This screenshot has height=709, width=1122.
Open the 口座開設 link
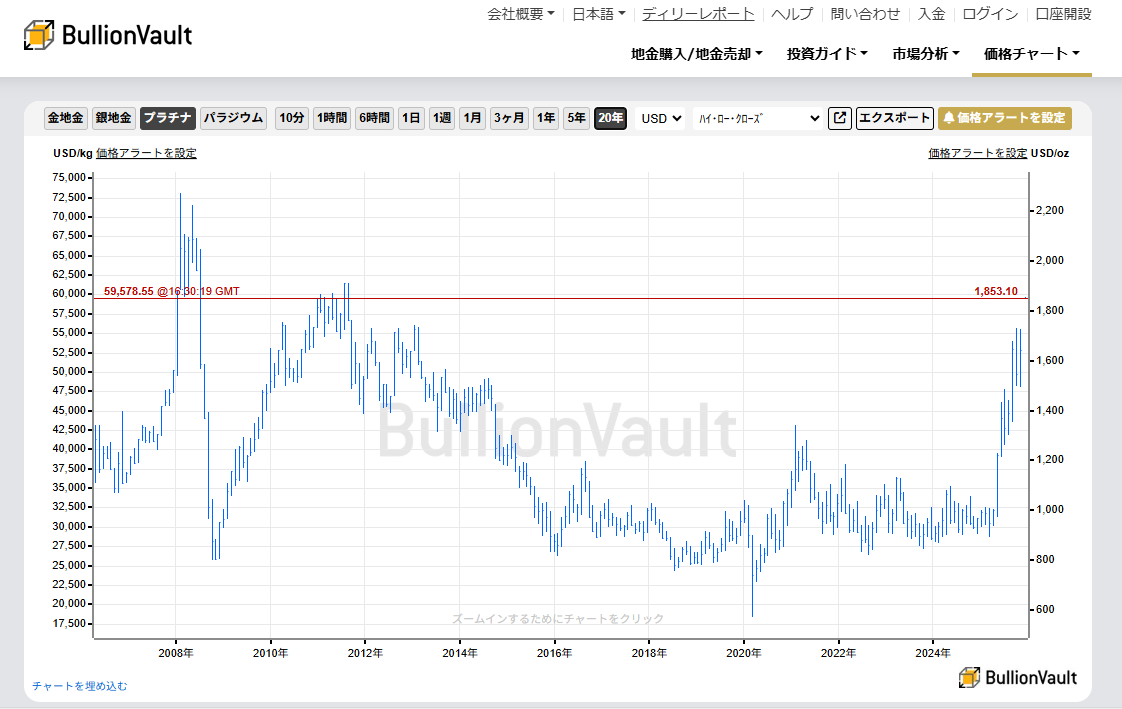point(1063,14)
